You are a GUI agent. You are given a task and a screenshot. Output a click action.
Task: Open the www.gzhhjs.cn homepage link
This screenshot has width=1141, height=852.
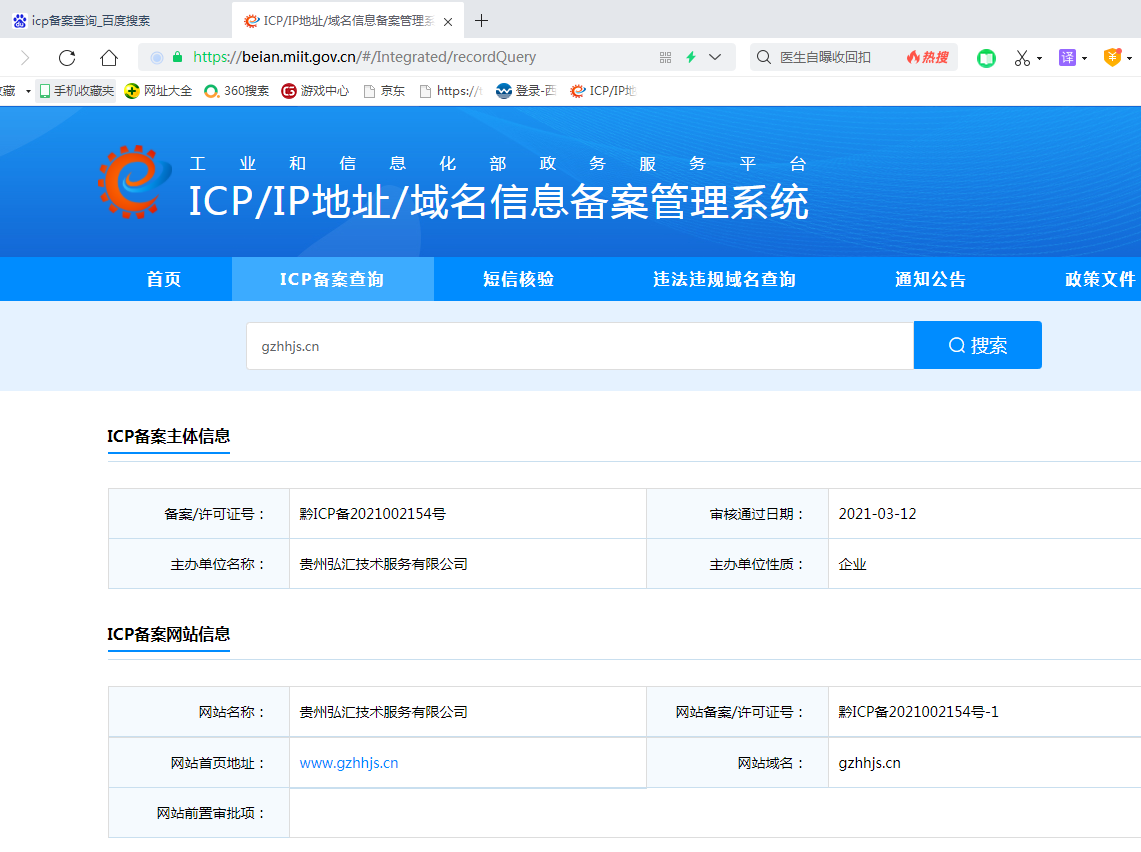349,763
